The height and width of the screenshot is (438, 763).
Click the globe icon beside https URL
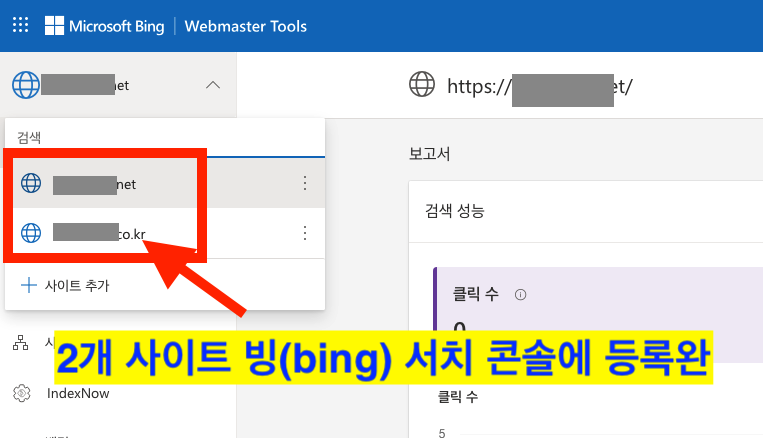click(422, 84)
